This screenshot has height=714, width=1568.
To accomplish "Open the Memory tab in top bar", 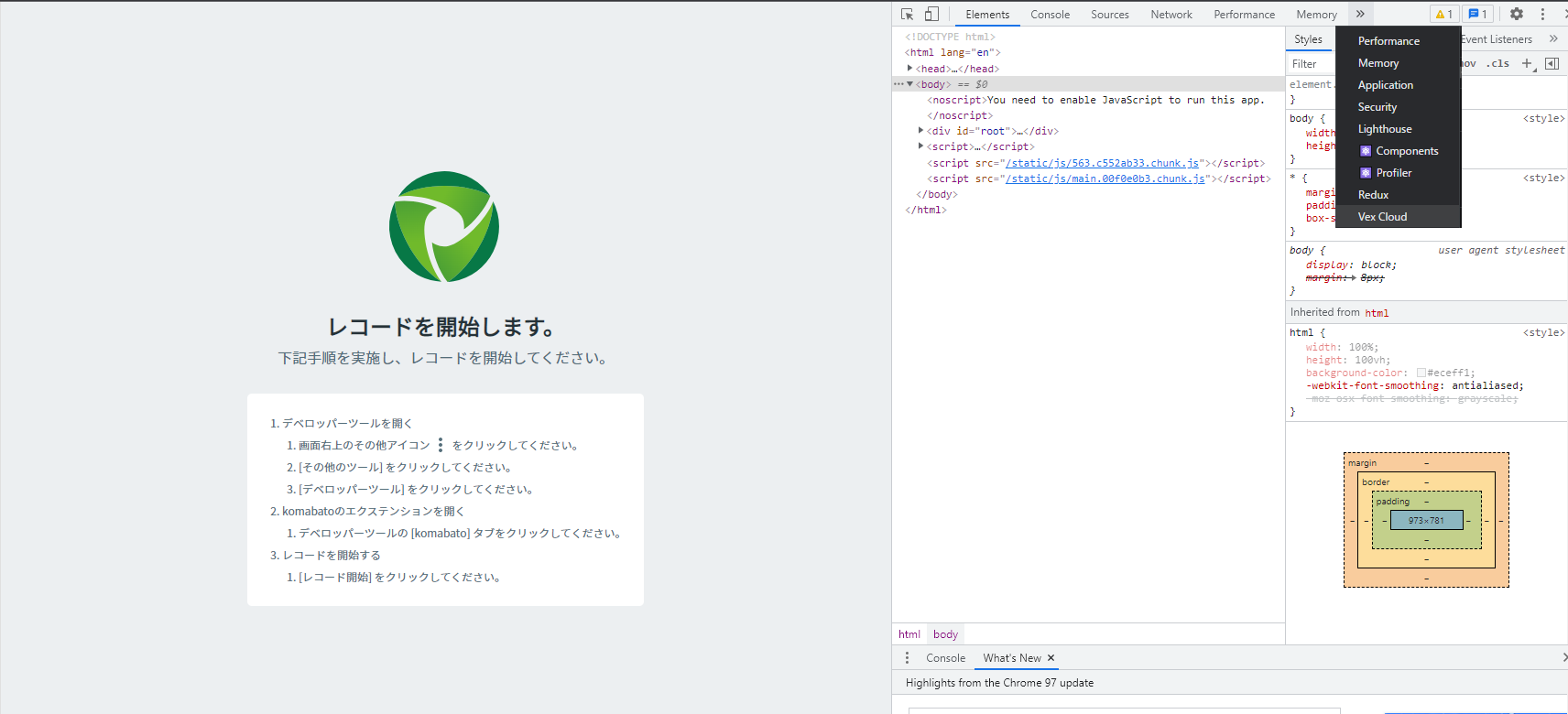I will [1316, 14].
